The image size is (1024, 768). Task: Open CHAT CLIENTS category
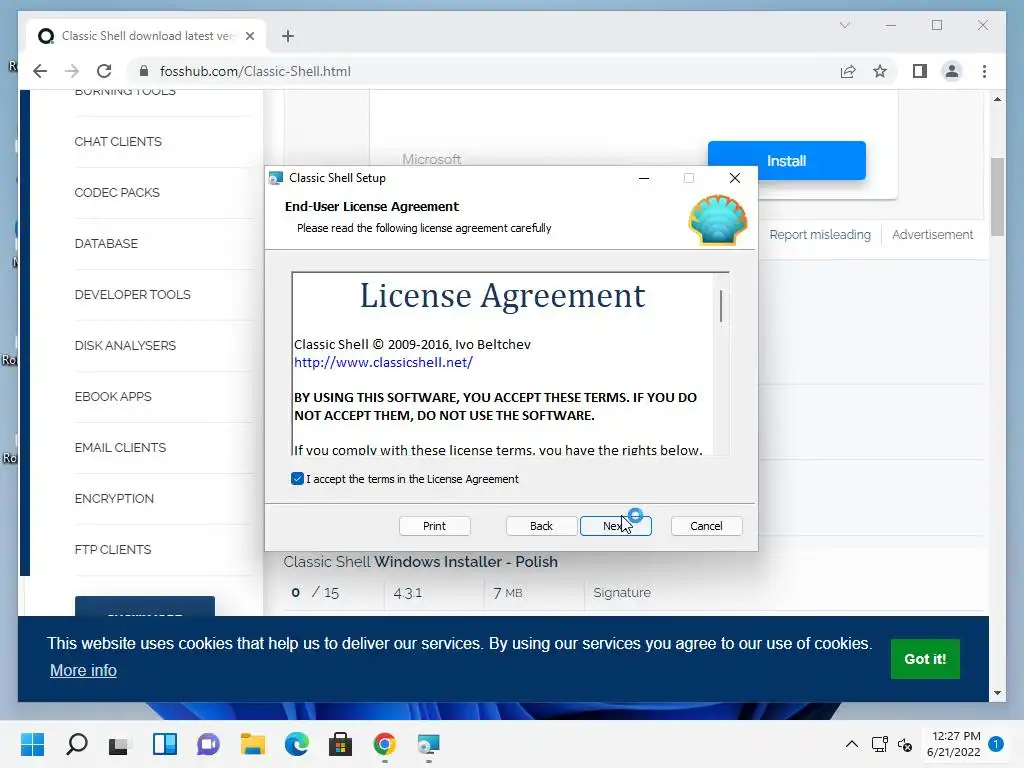click(118, 142)
